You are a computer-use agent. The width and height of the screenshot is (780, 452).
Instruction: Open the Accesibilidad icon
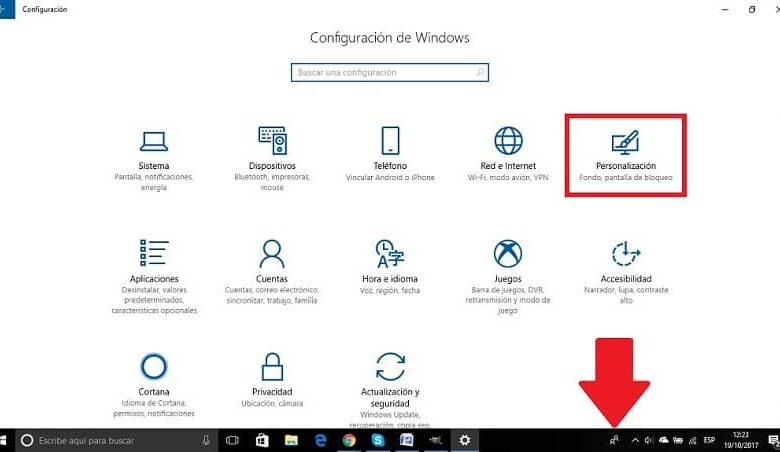pos(626,254)
